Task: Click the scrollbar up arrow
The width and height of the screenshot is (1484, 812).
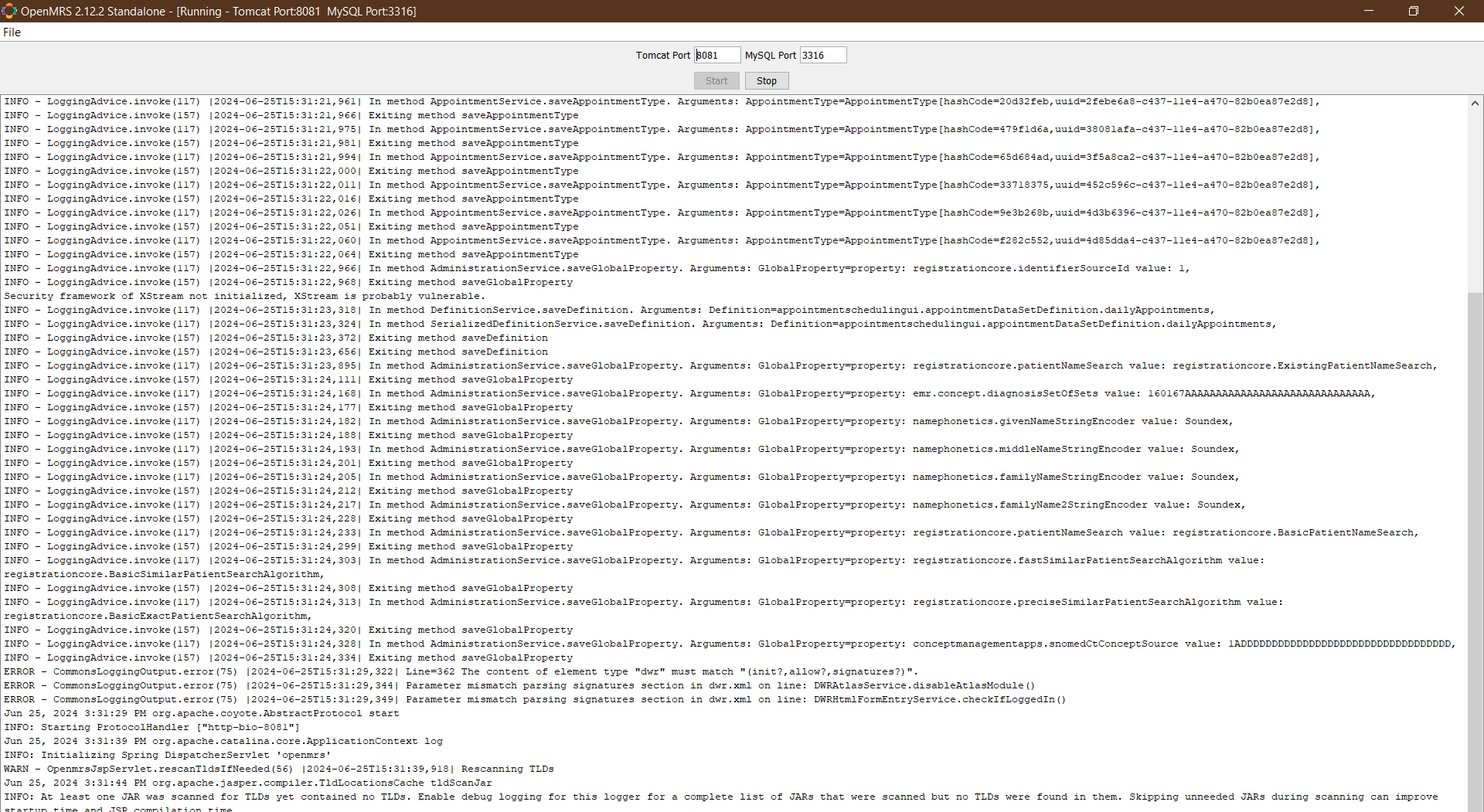Action: point(1475,103)
